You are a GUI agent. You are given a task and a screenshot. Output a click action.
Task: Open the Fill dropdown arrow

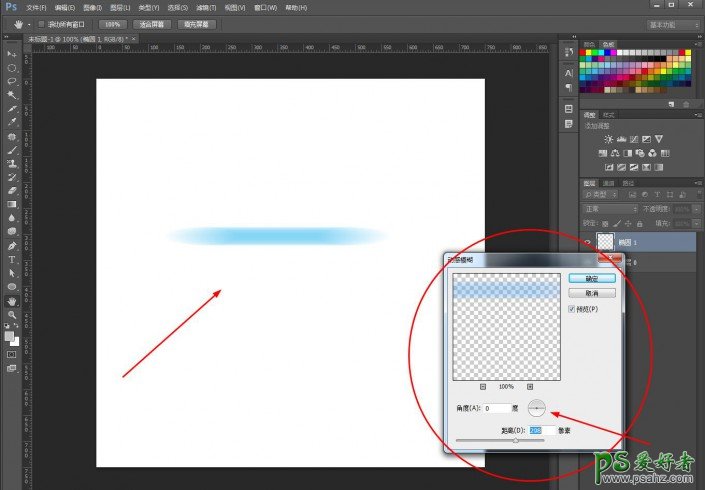(x=698, y=223)
